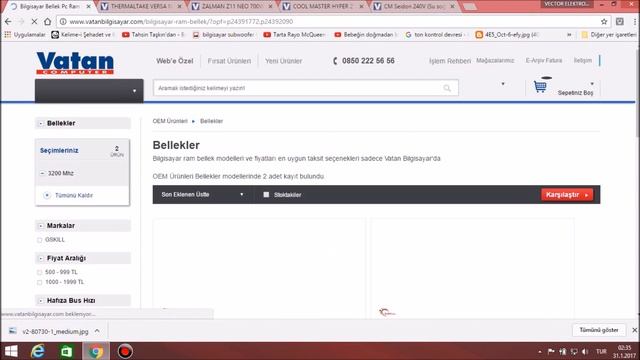Open 4E5_Oct-6-efy.jpg bookmark
The width and height of the screenshot is (640, 360).
(x=507, y=35)
